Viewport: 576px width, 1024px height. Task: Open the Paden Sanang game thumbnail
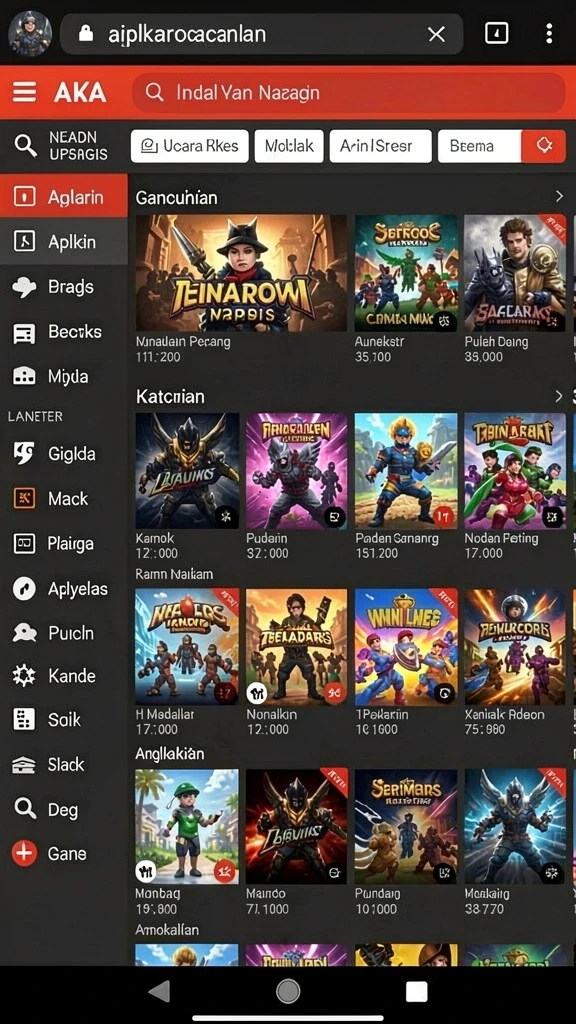[406, 470]
